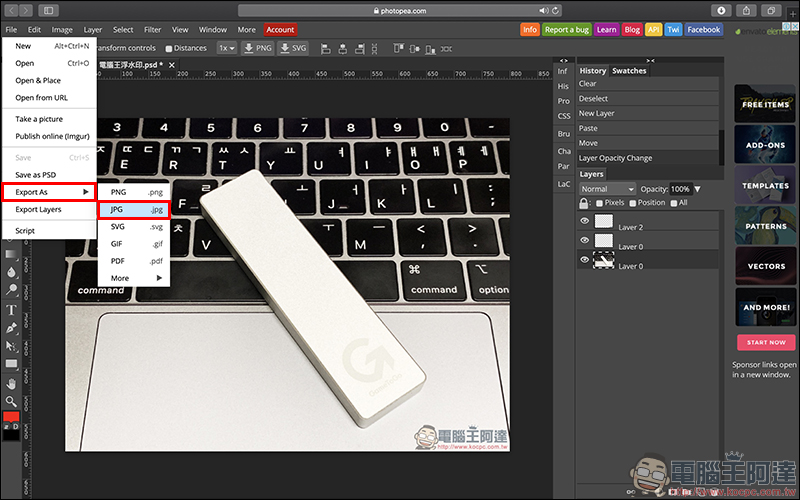Choose Open & Place
Screen dimensions: 800x500
click(49, 81)
